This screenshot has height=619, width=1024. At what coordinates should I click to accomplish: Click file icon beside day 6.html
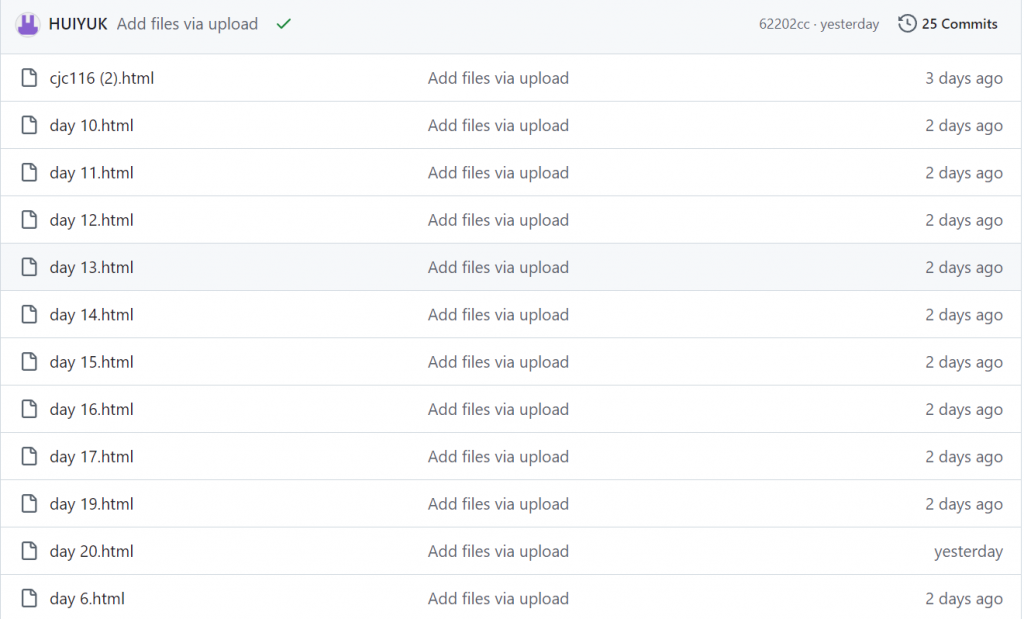point(29,598)
